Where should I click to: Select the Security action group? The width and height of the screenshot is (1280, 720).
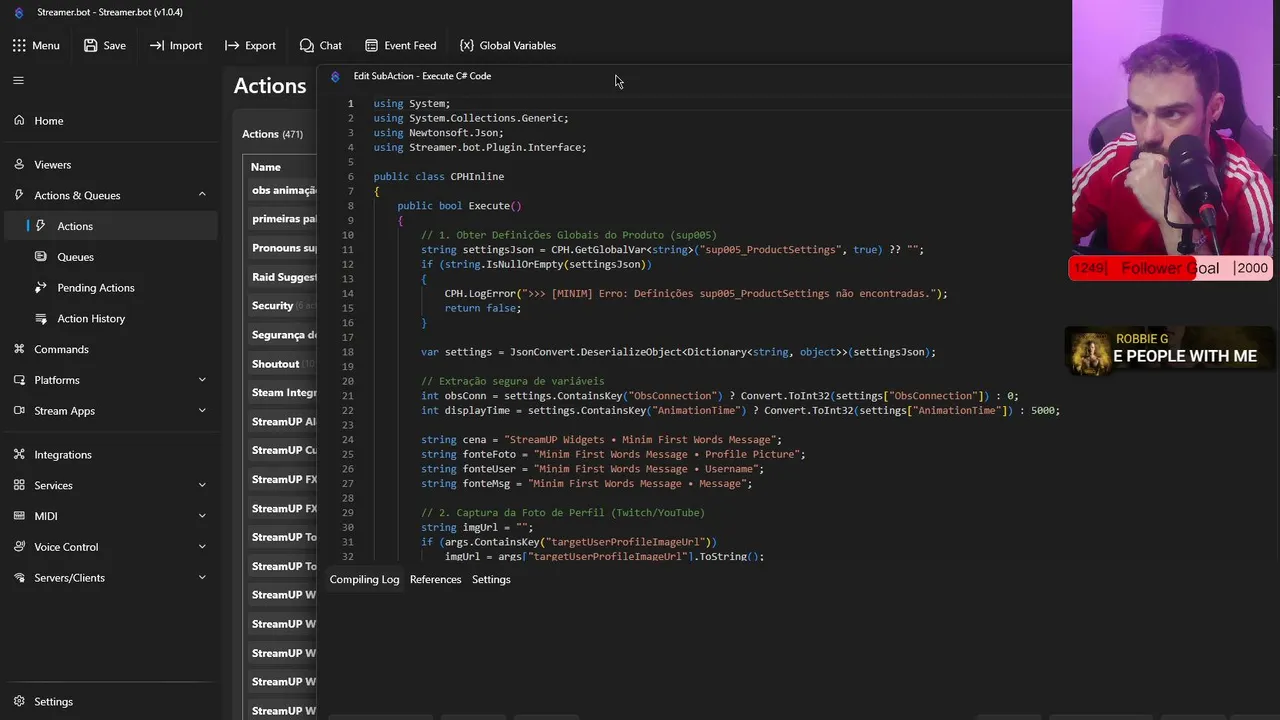[284, 306]
